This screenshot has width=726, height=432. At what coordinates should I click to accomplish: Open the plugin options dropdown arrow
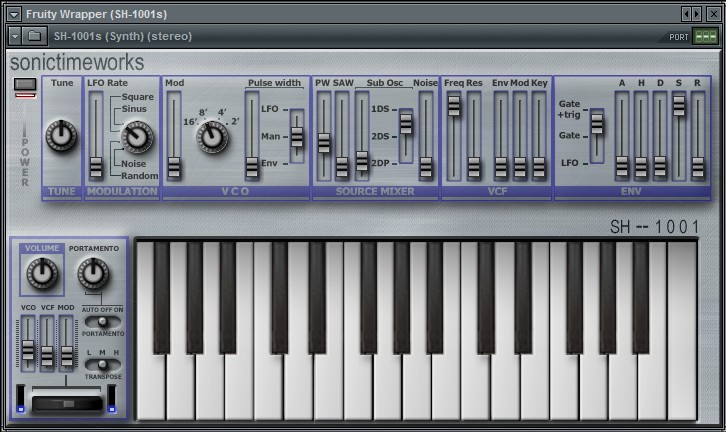[x=14, y=36]
